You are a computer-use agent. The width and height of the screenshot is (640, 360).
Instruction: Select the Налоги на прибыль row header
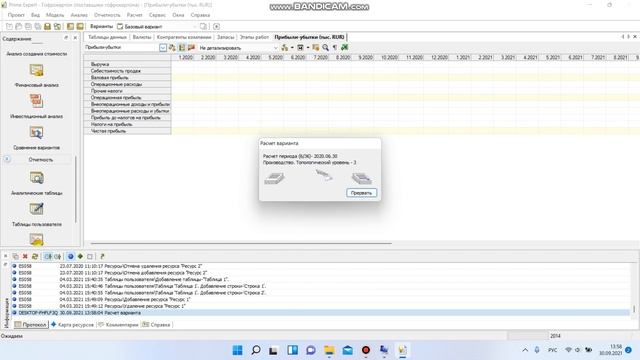(x=127, y=124)
